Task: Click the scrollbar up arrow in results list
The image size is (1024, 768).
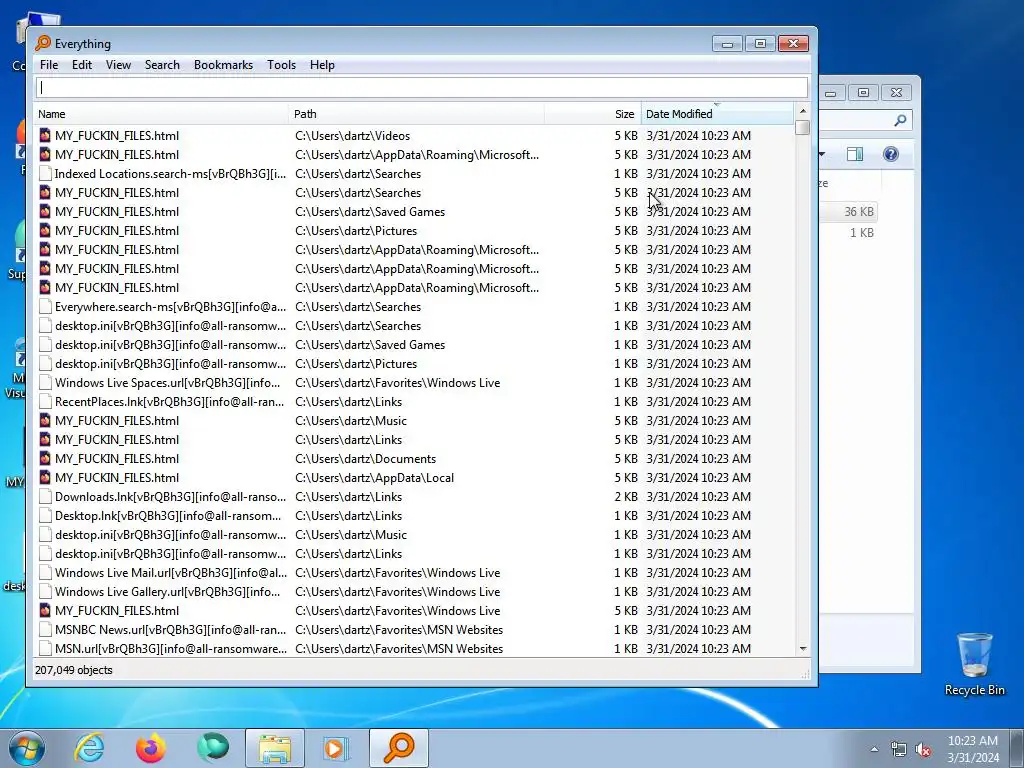Action: [x=803, y=110]
